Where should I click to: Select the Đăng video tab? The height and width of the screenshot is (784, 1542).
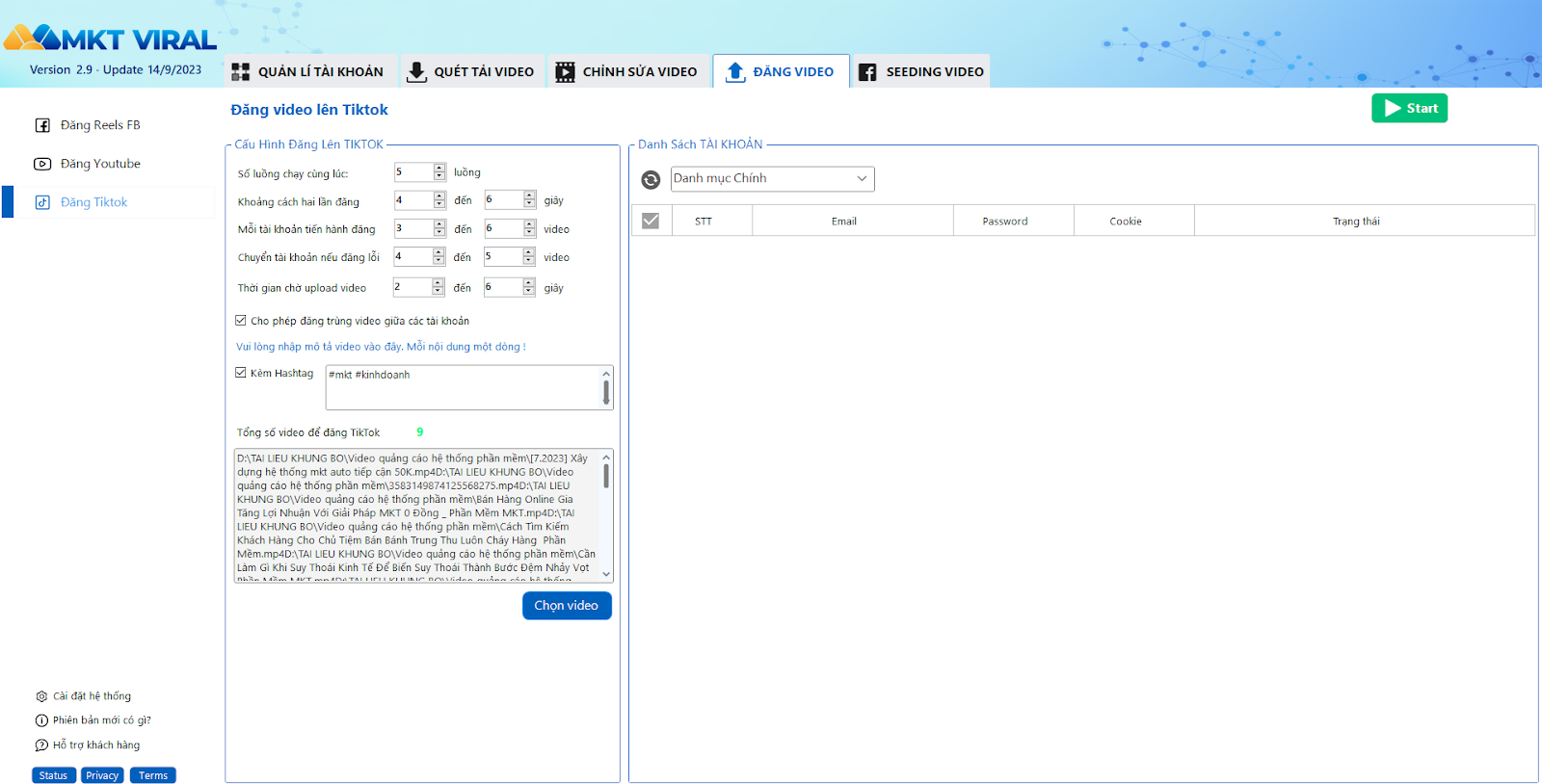[x=781, y=71]
